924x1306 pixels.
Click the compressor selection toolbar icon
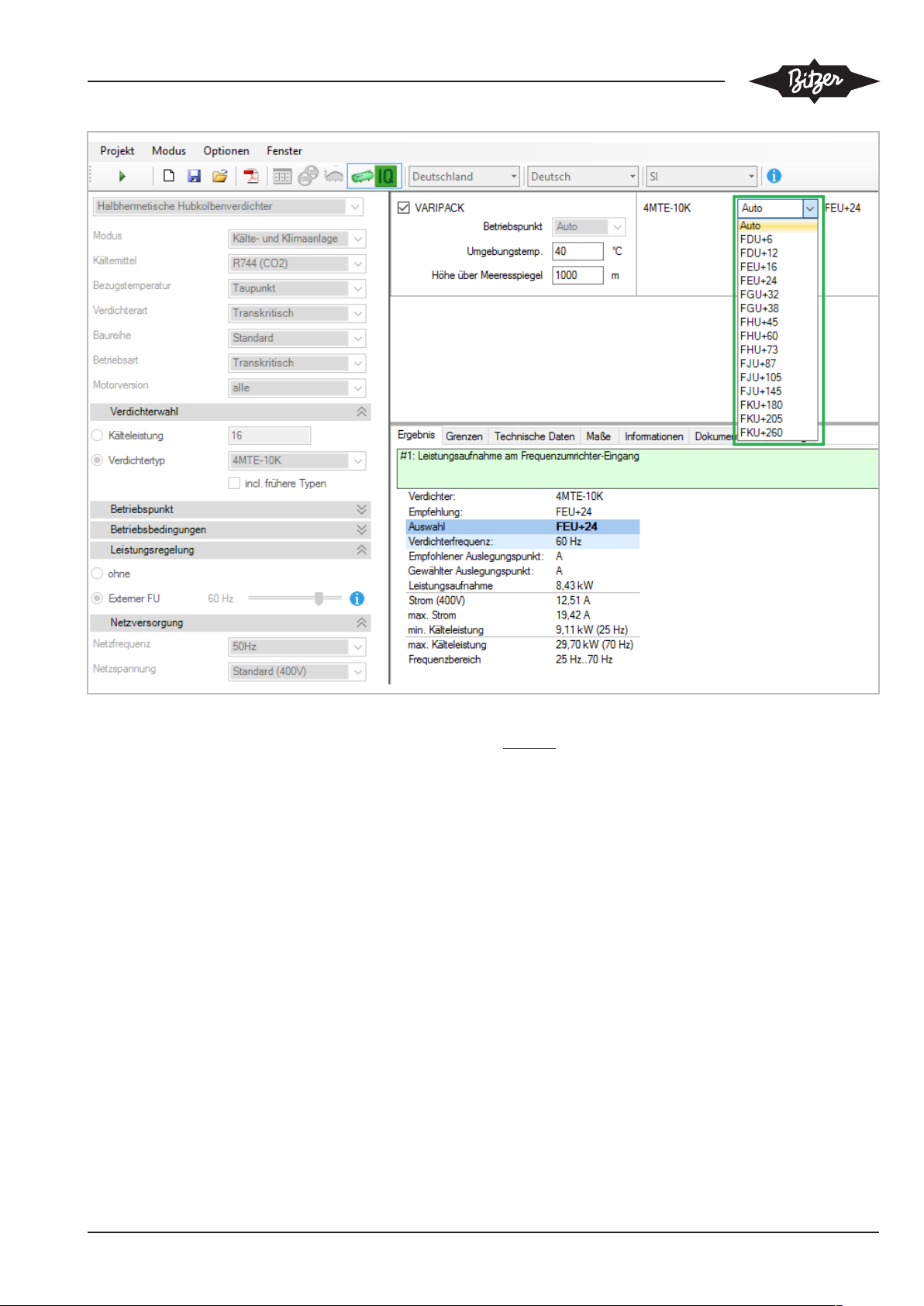pyautogui.click(x=308, y=176)
